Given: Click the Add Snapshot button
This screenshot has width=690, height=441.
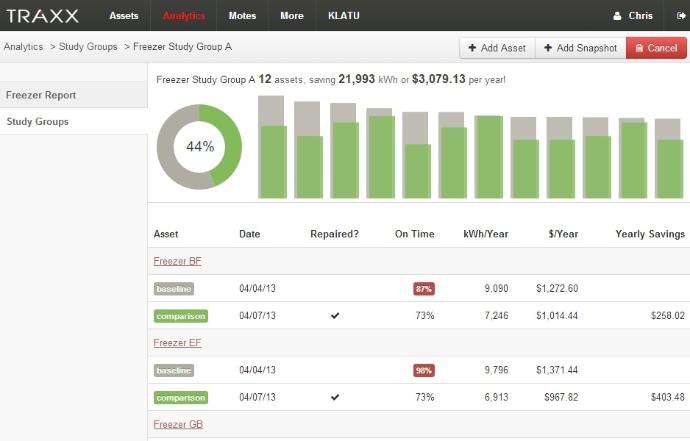Looking at the screenshot, I should click(580, 48).
